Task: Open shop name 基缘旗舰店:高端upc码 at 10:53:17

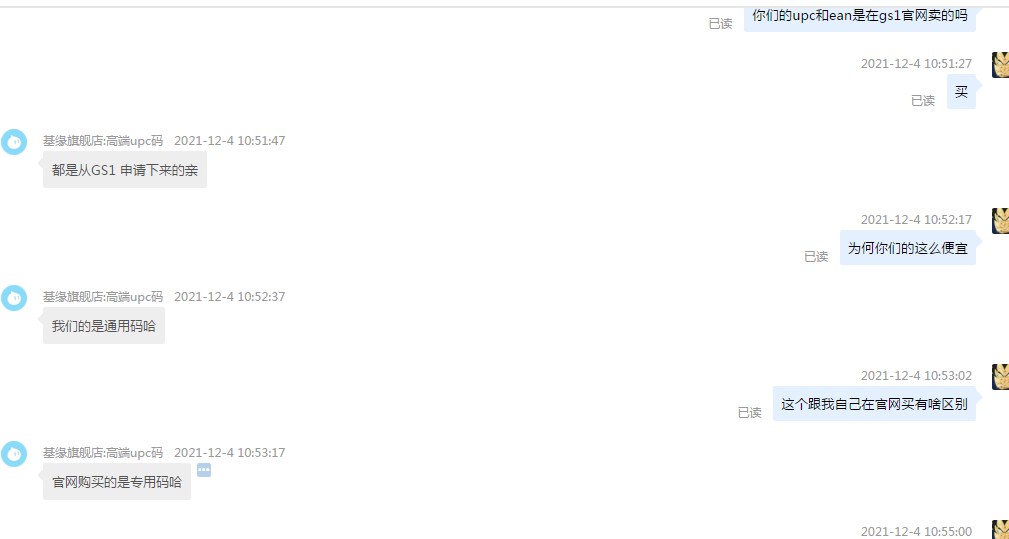Action: click(x=103, y=453)
